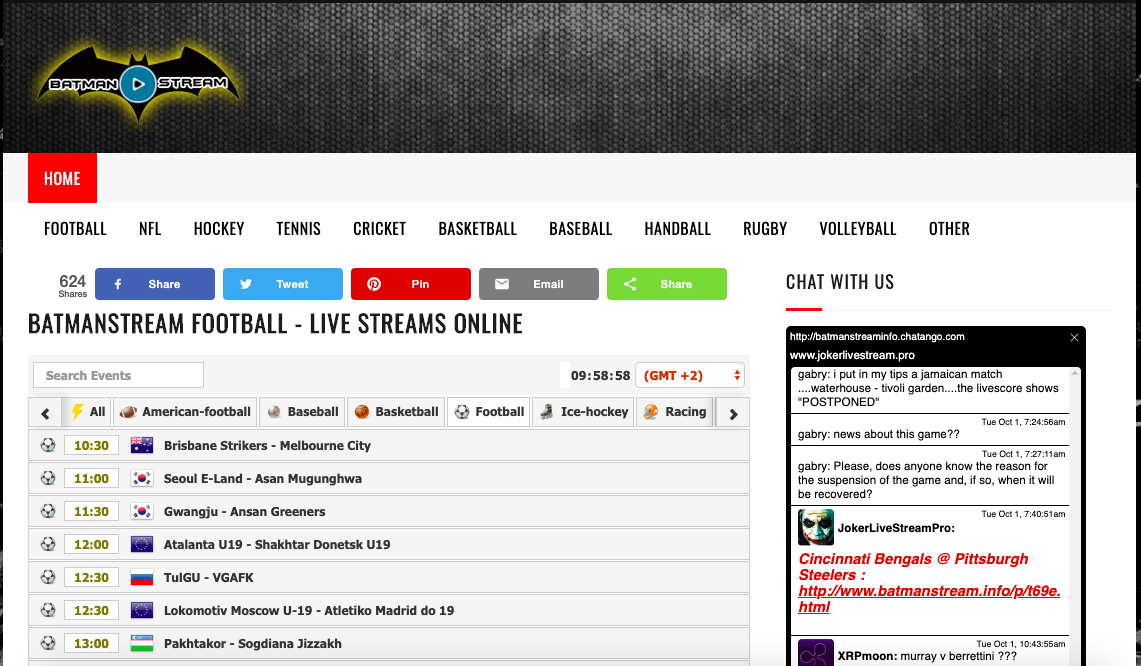Open the NFL menu
Viewport: 1141px width, 666px height.
click(150, 229)
